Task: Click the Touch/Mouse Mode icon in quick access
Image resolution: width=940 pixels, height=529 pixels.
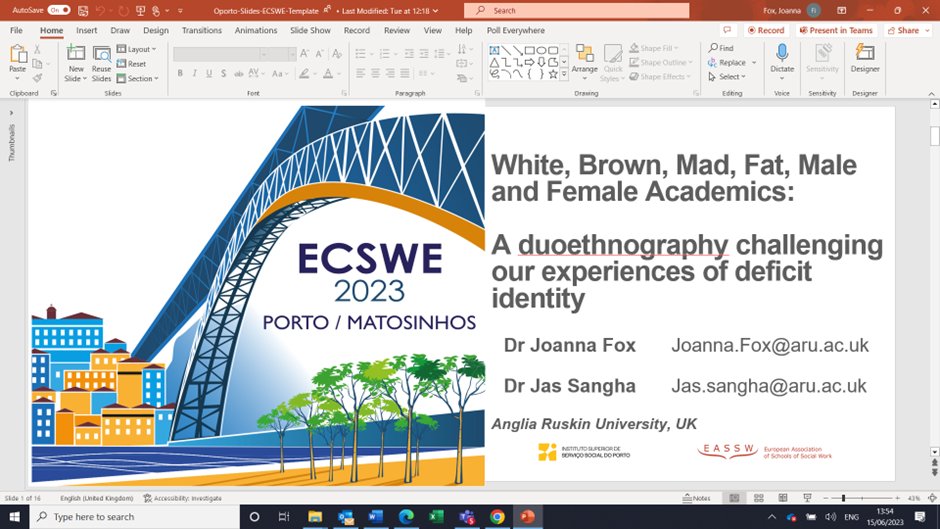Action: 156,11
